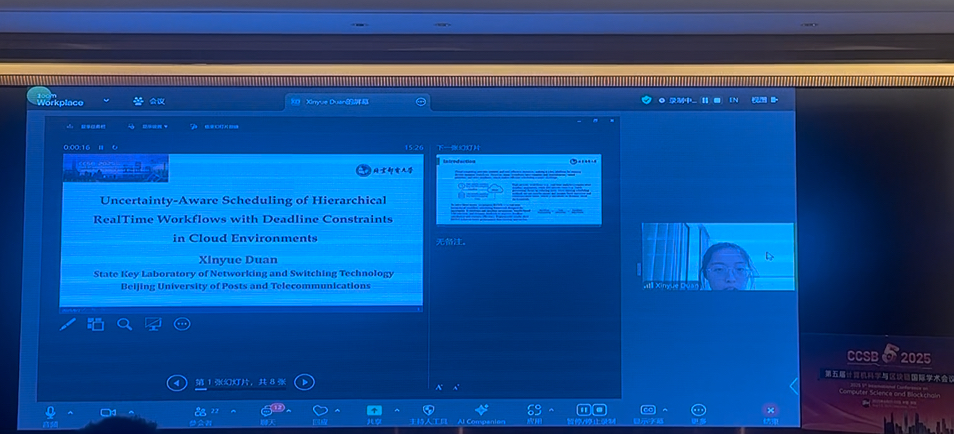
Task: Click the next slide Introduction thumbnail
Action: click(x=519, y=190)
